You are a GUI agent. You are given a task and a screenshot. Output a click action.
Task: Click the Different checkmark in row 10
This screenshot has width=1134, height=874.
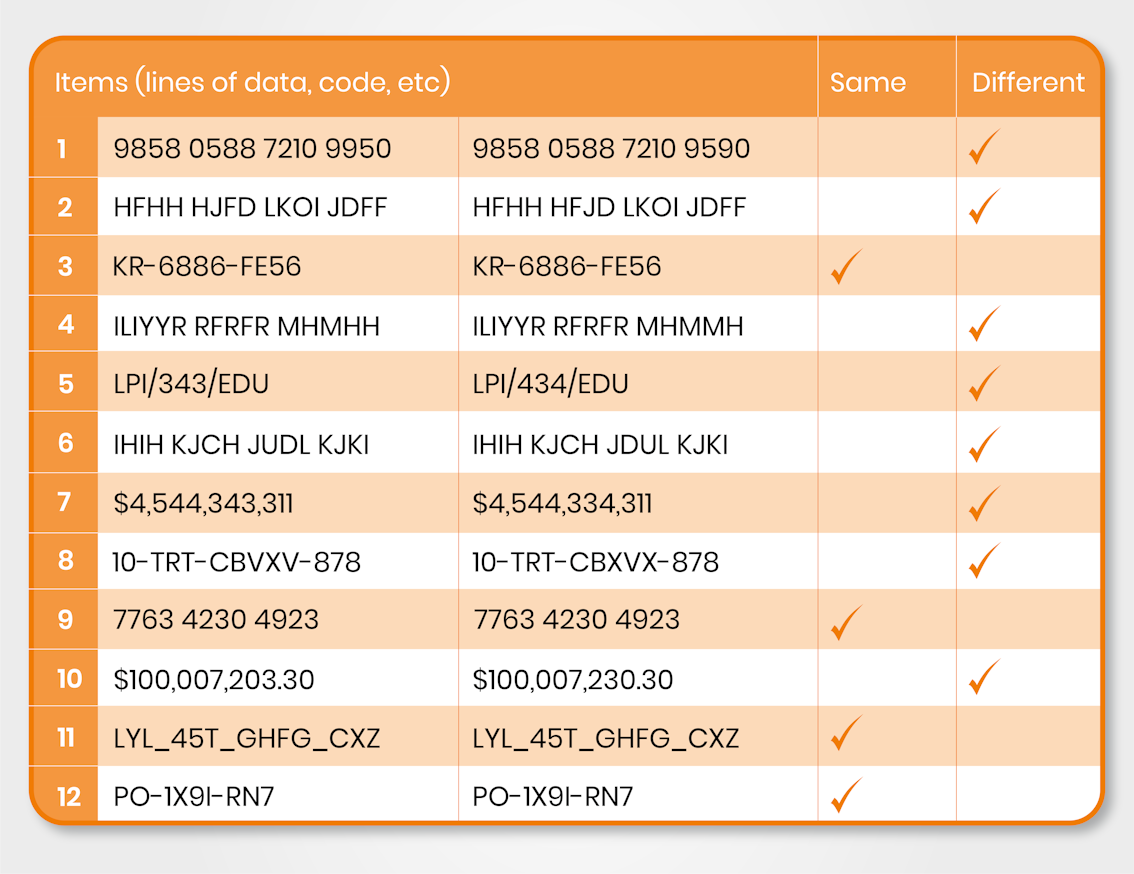click(x=984, y=678)
